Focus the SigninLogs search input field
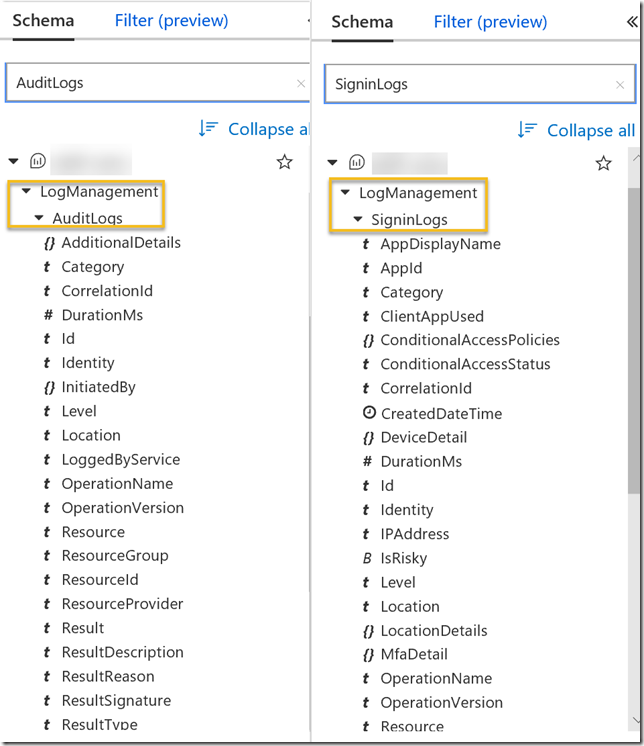644x746 pixels. tap(480, 84)
